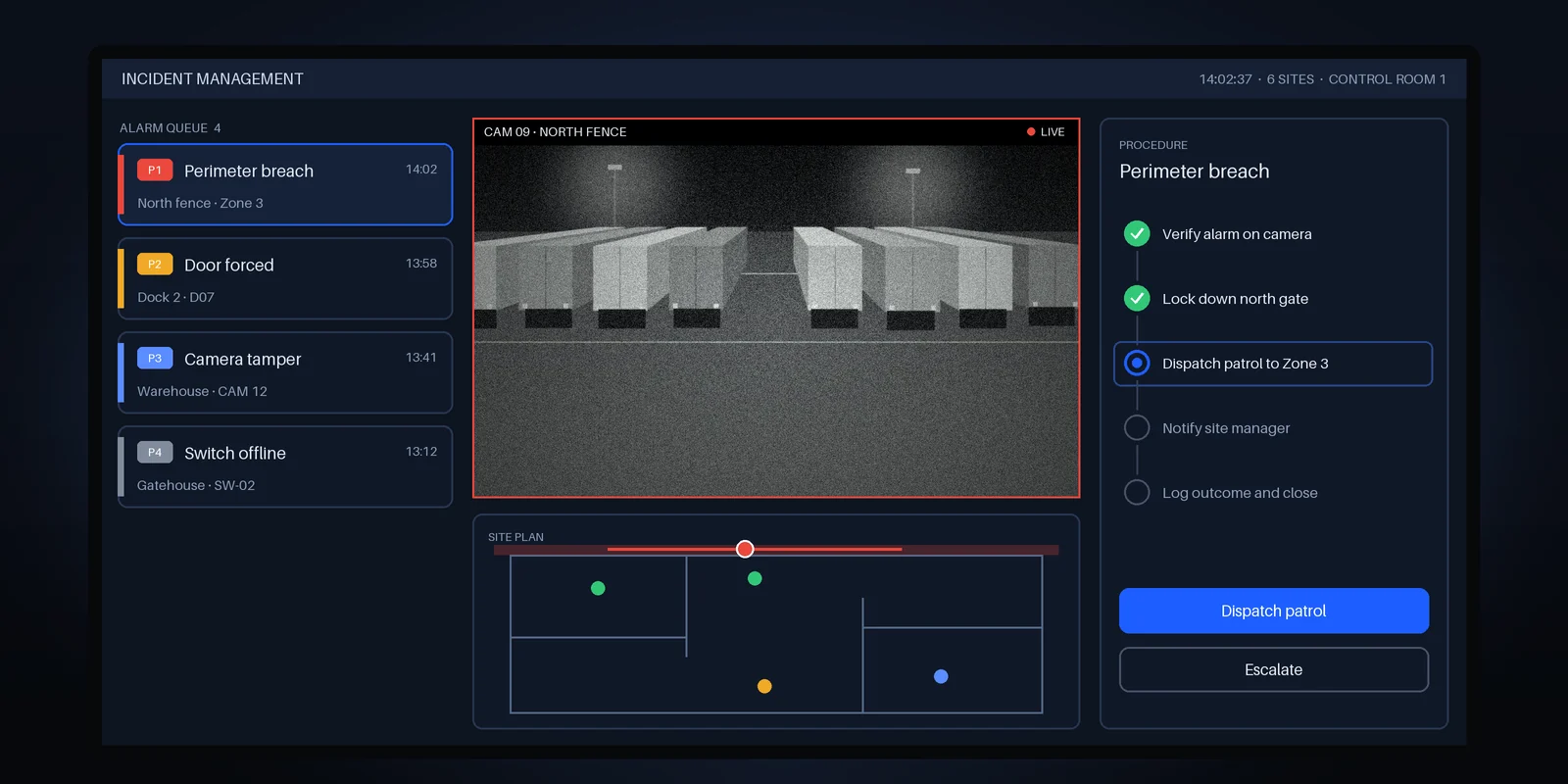Click the green marker near the breach point
Viewport: 1568px width, 784px height.
[x=755, y=578]
